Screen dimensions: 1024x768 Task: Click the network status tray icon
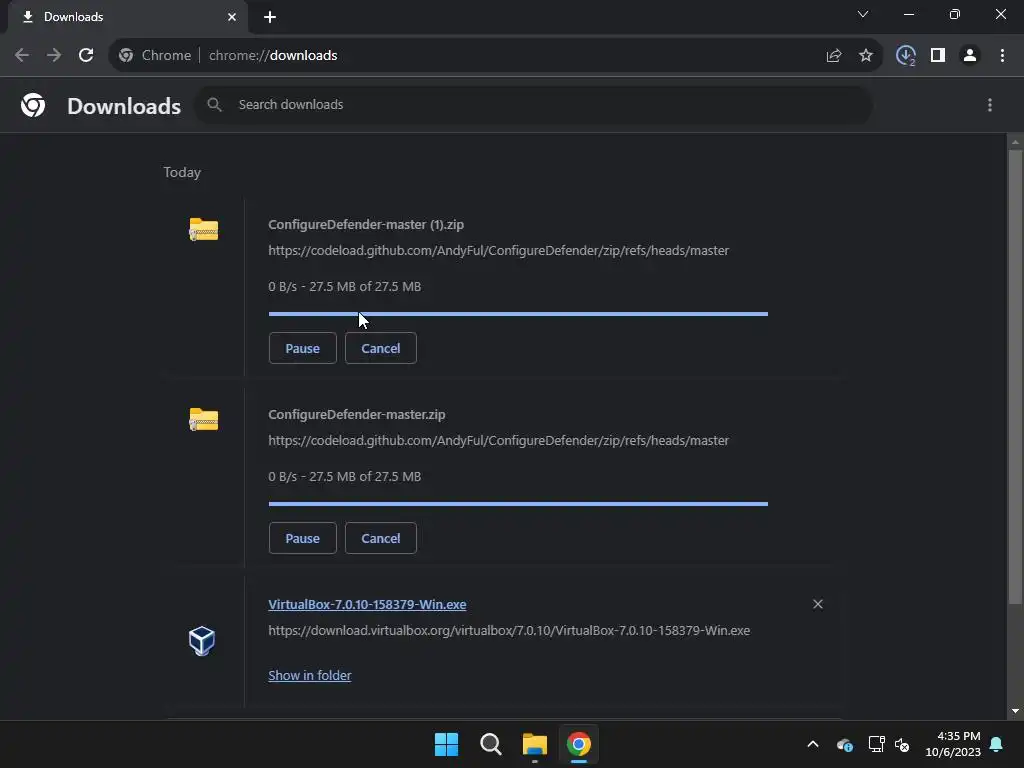(876, 744)
